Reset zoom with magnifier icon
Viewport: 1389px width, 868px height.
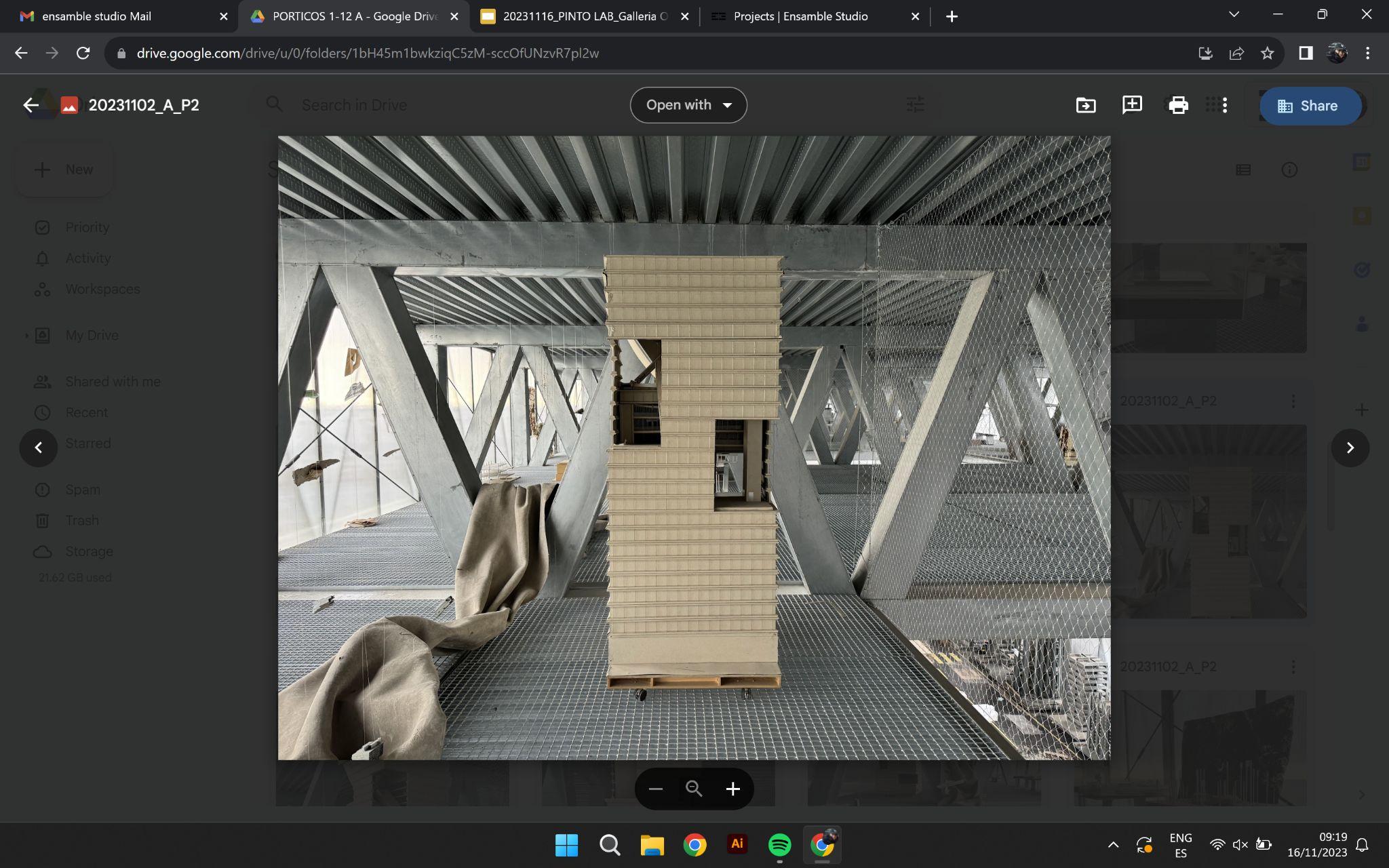pyautogui.click(x=694, y=789)
